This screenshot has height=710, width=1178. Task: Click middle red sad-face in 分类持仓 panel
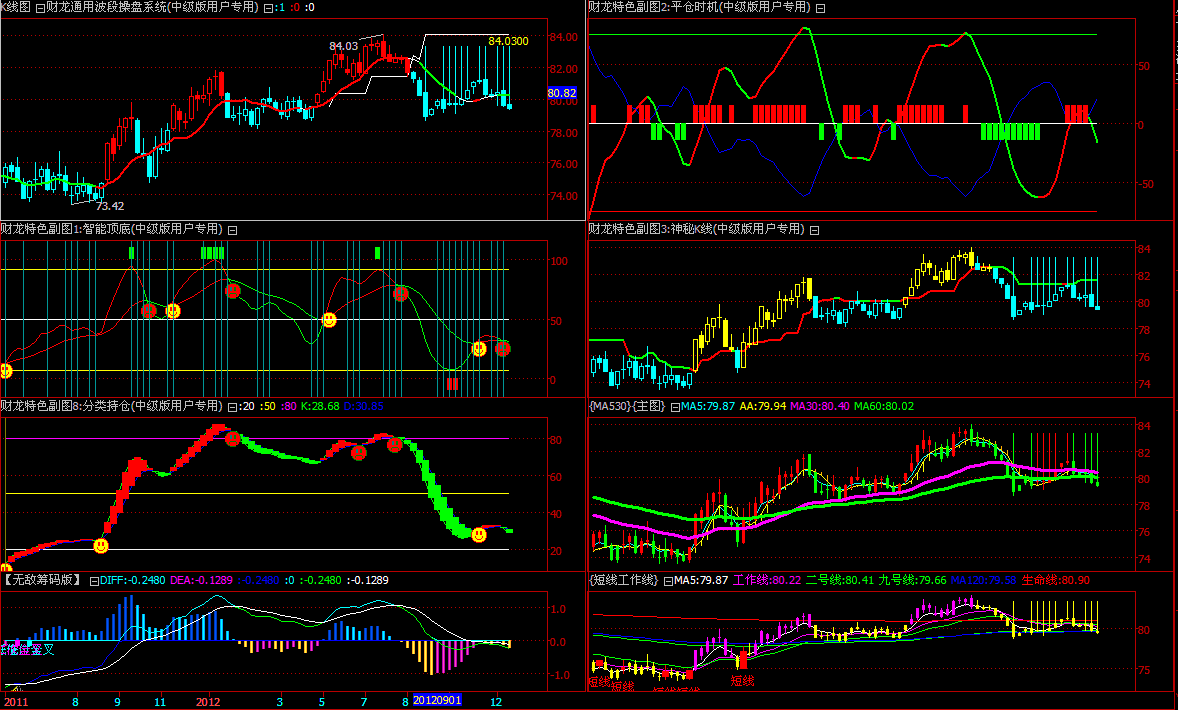[358, 452]
